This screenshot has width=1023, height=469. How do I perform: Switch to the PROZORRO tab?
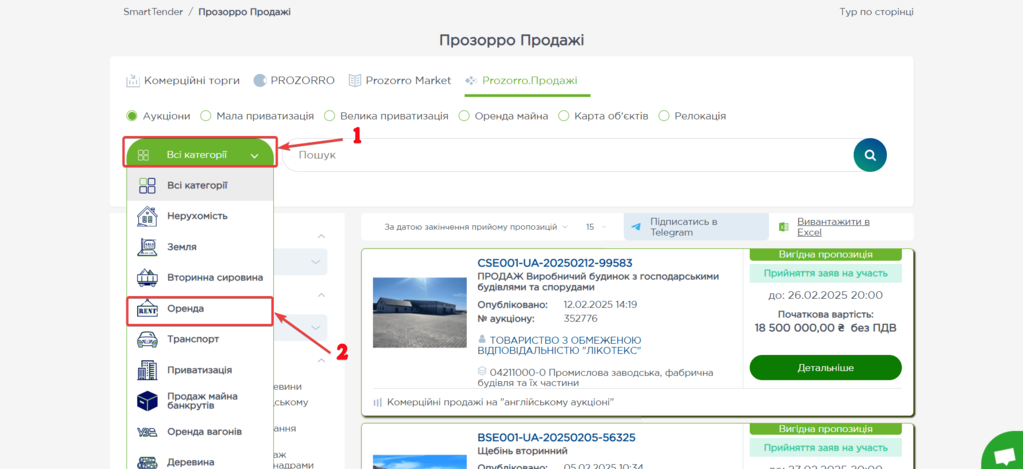click(295, 80)
